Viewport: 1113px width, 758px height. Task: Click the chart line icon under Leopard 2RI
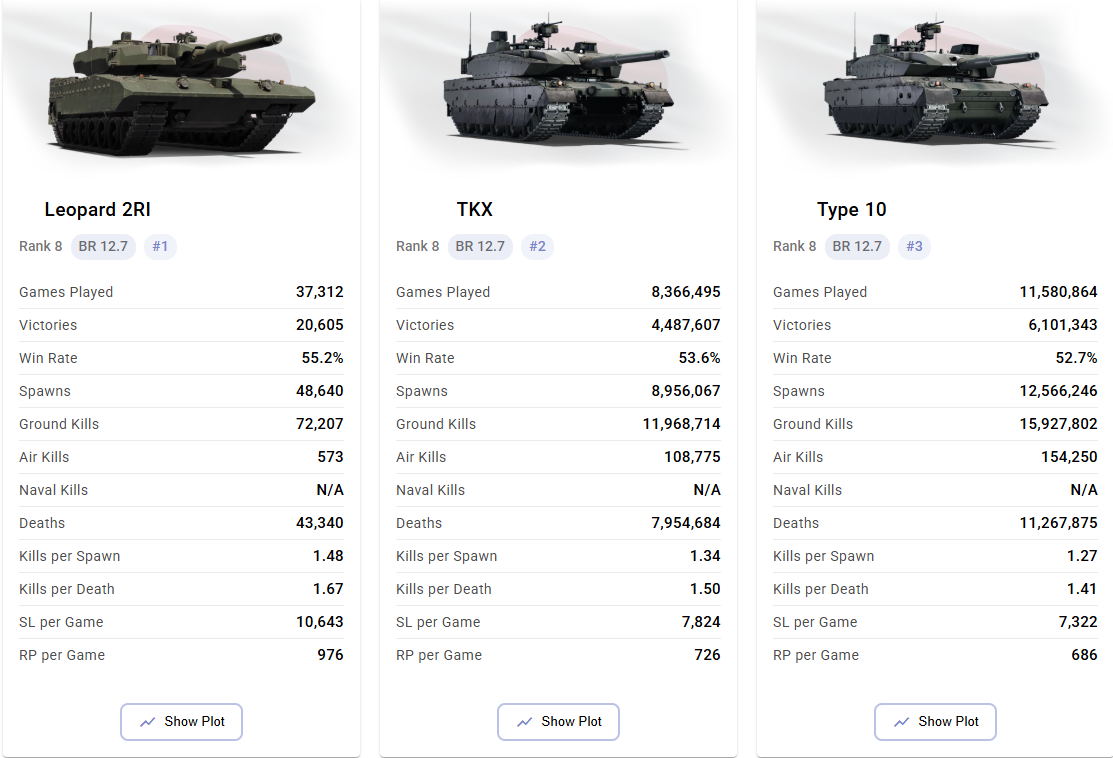148,722
